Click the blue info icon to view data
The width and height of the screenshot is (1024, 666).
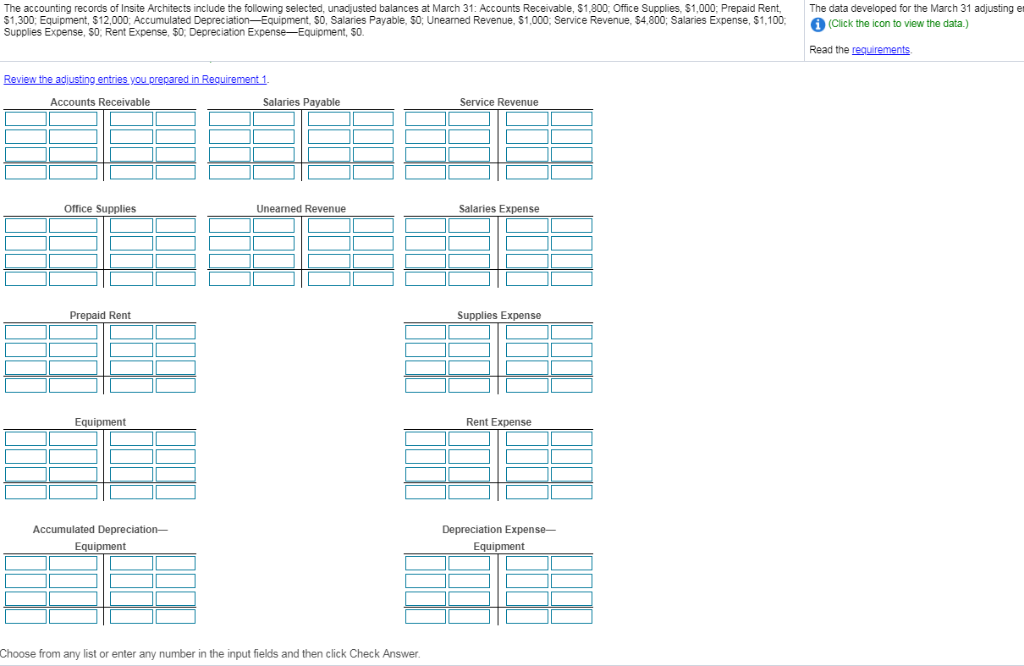pos(817,24)
